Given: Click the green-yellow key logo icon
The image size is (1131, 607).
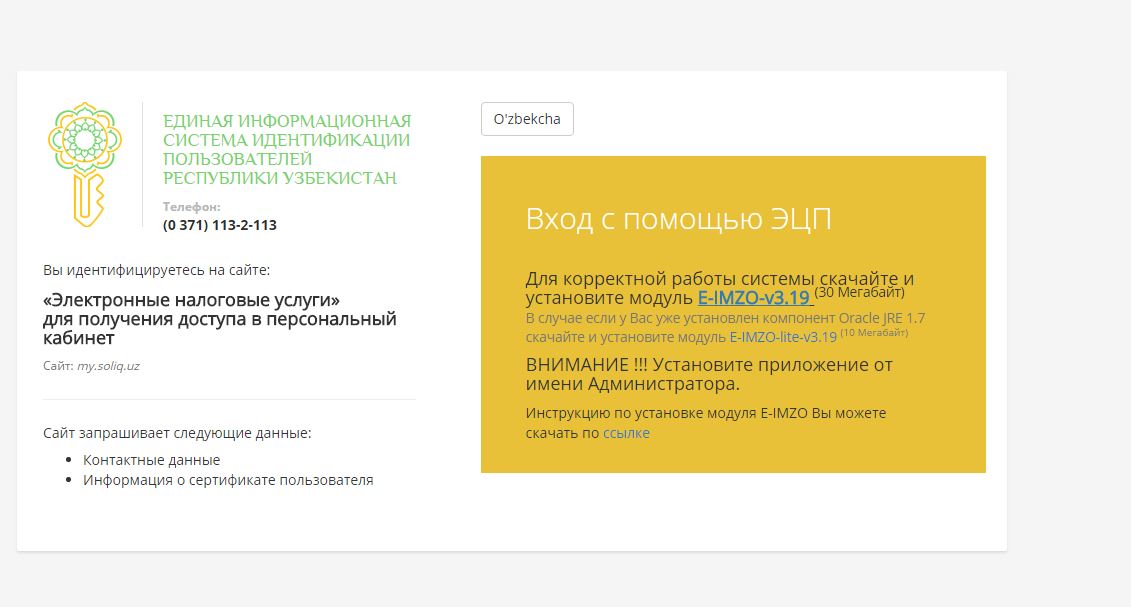Looking at the screenshot, I should point(84,163).
